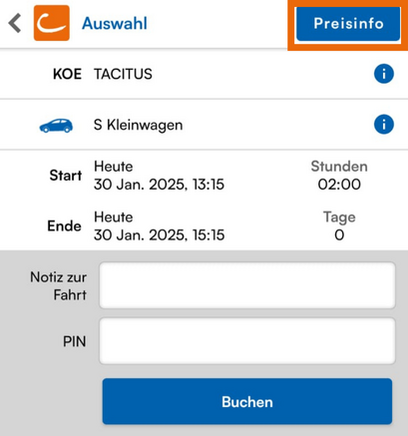Focus the Notiz zur Fahrt text field

[247, 285]
